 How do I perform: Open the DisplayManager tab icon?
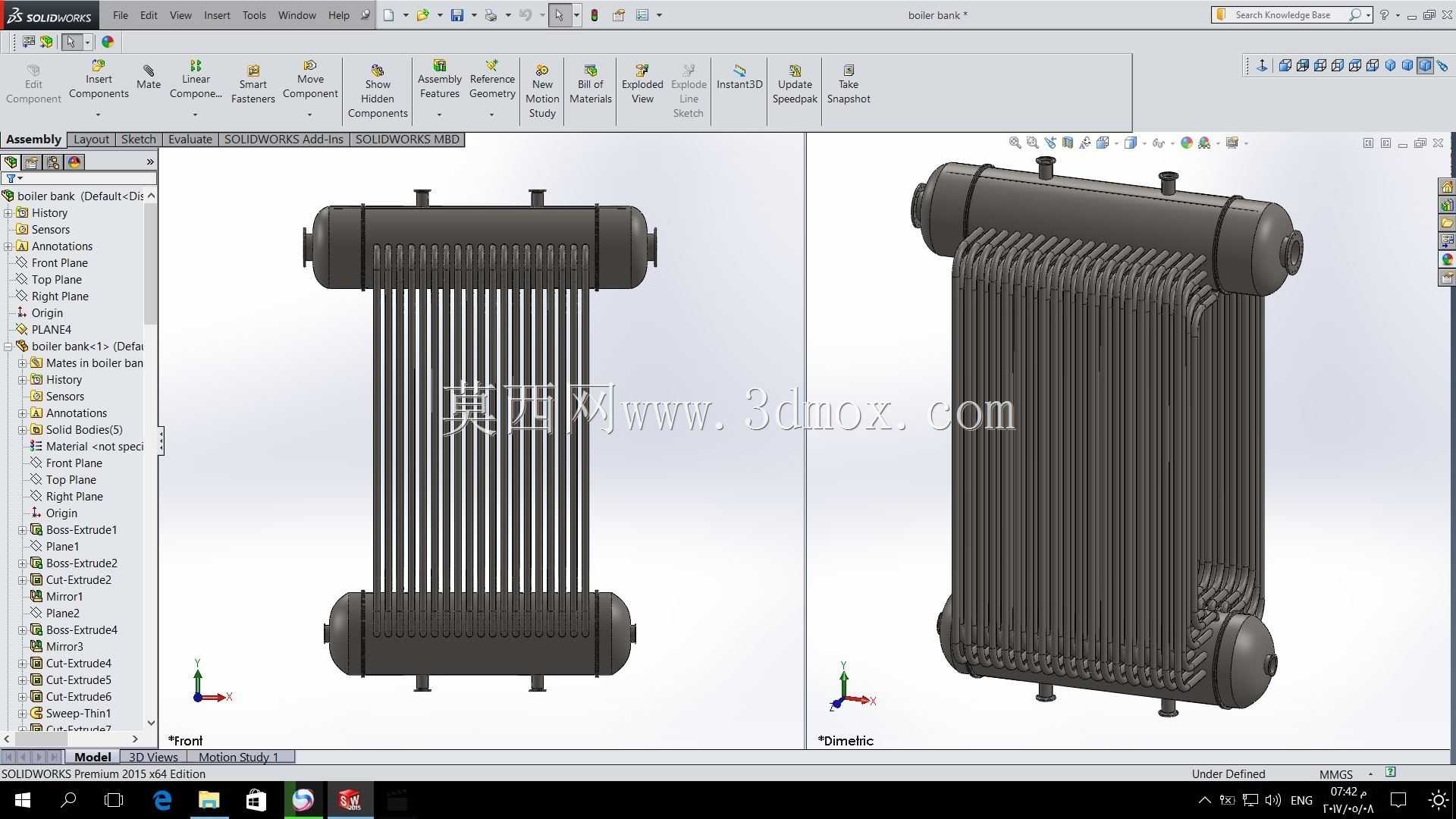pyautogui.click(x=74, y=162)
